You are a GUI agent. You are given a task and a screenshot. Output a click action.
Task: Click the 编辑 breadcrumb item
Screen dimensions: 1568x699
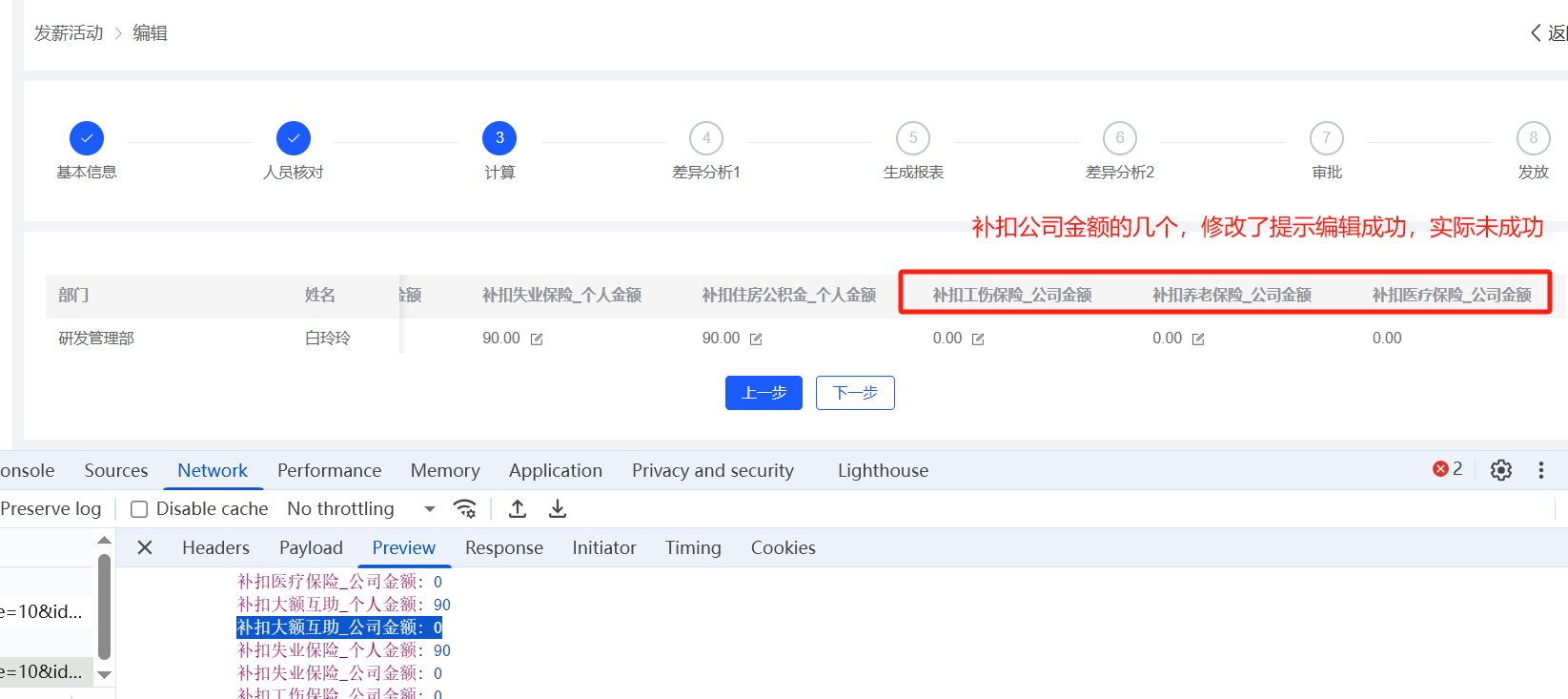click(150, 33)
